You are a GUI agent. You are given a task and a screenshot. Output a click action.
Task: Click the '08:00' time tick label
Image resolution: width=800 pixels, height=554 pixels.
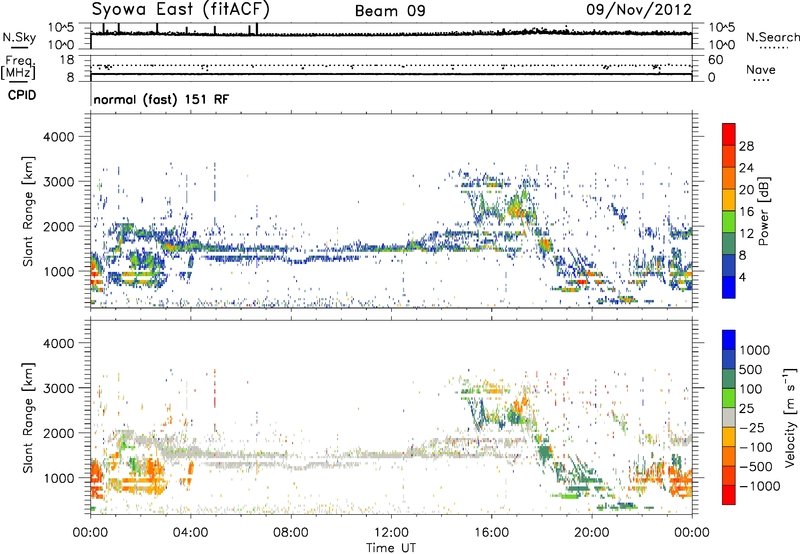click(x=291, y=533)
